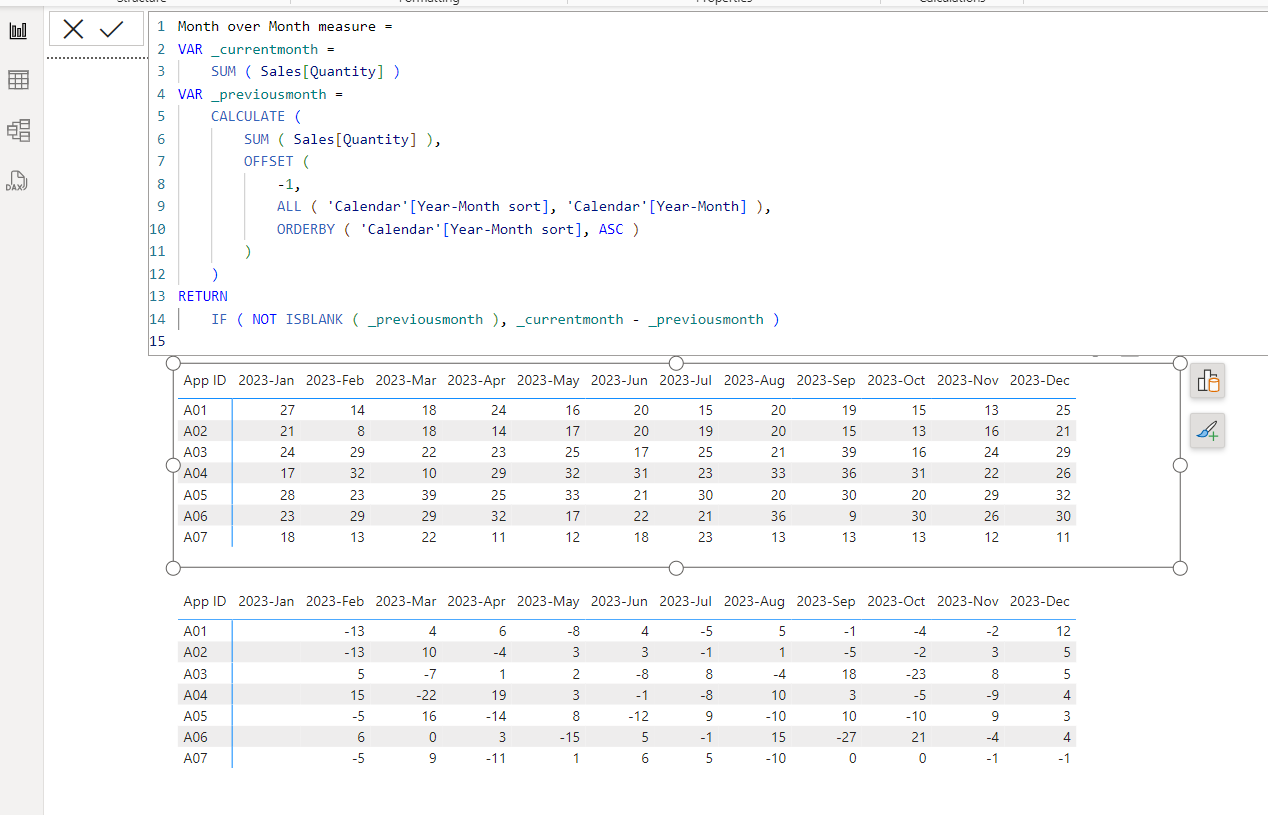Open DAX query view icon
This screenshot has height=815, width=1268.
(x=18, y=181)
